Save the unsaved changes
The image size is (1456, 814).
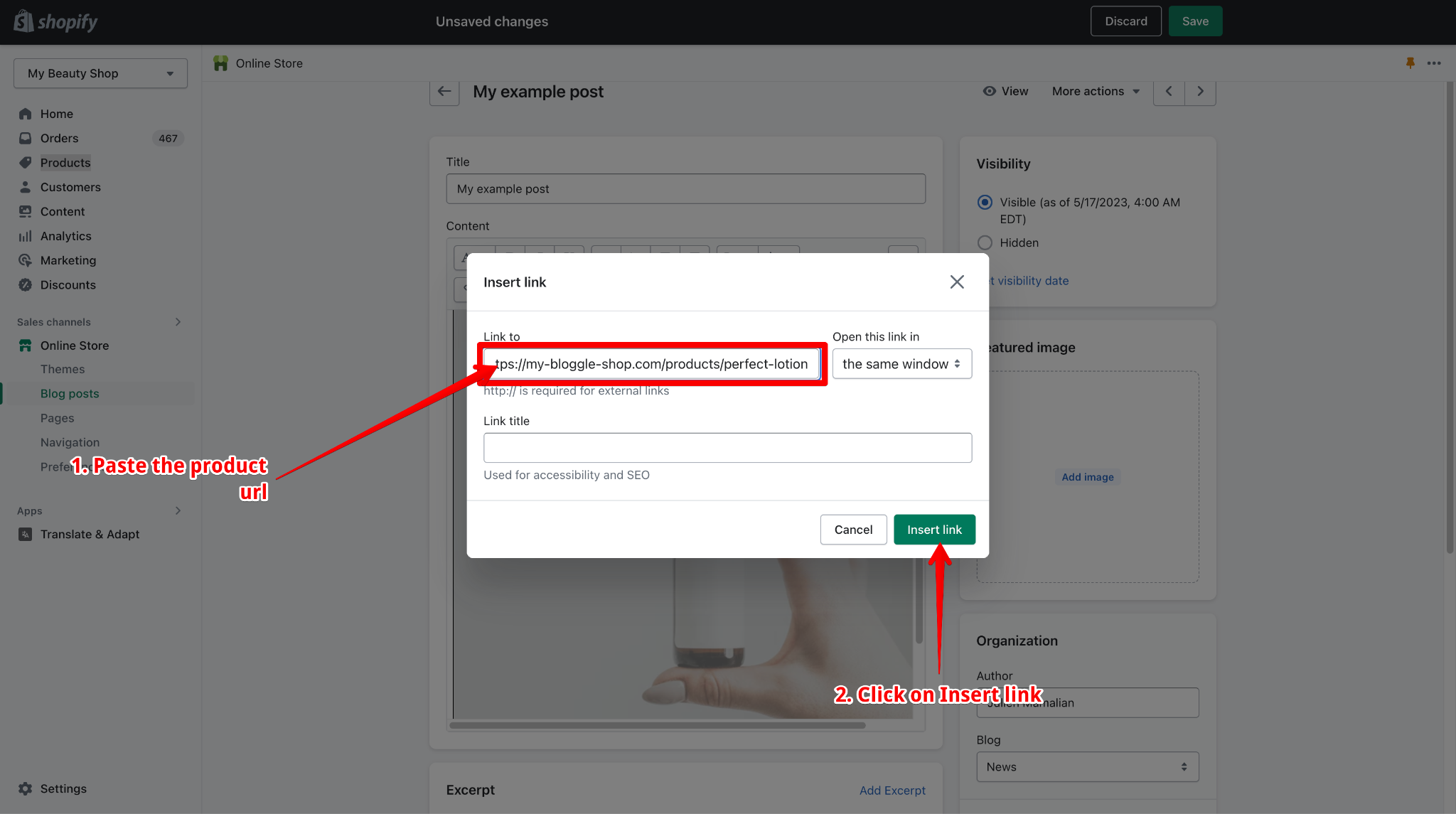click(x=1195, y=21)
